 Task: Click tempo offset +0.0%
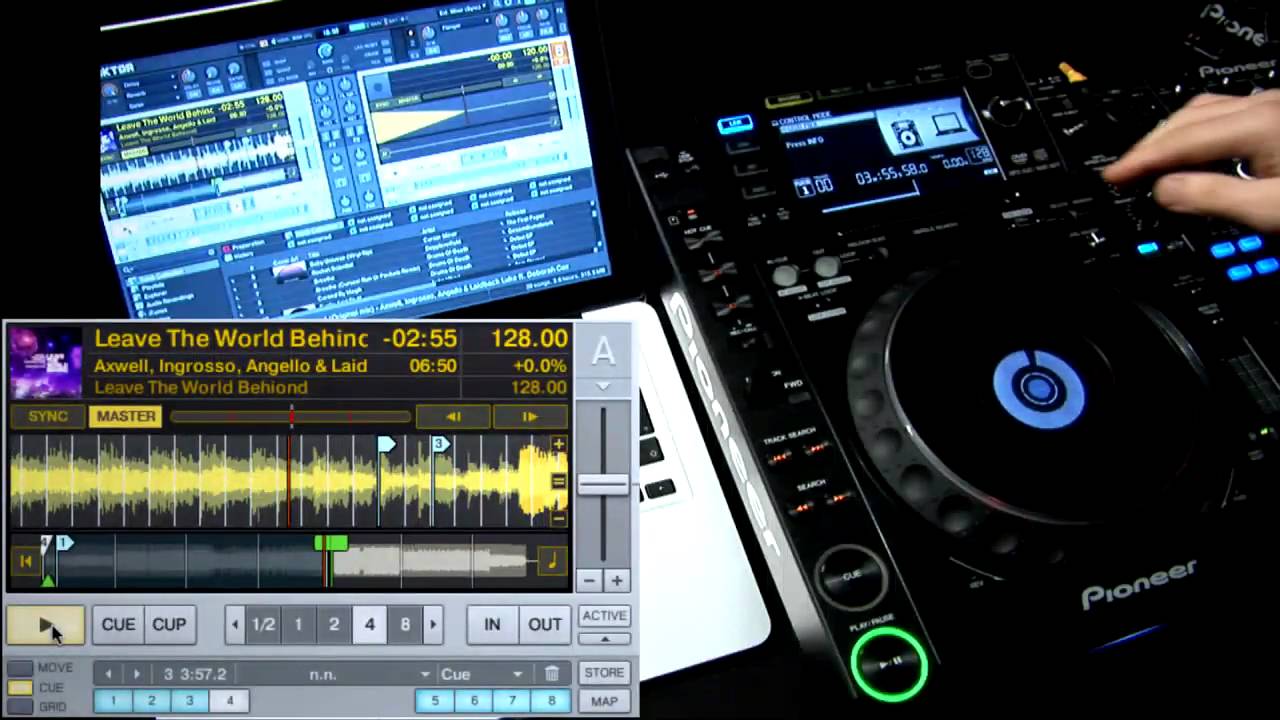538,366
